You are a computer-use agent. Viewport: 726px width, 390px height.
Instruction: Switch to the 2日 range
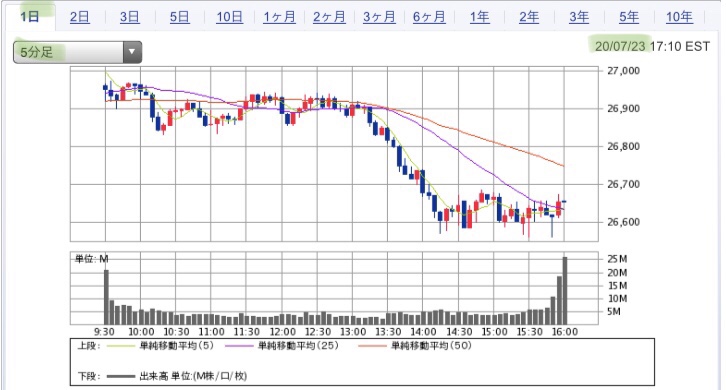[x=80, y=17]
